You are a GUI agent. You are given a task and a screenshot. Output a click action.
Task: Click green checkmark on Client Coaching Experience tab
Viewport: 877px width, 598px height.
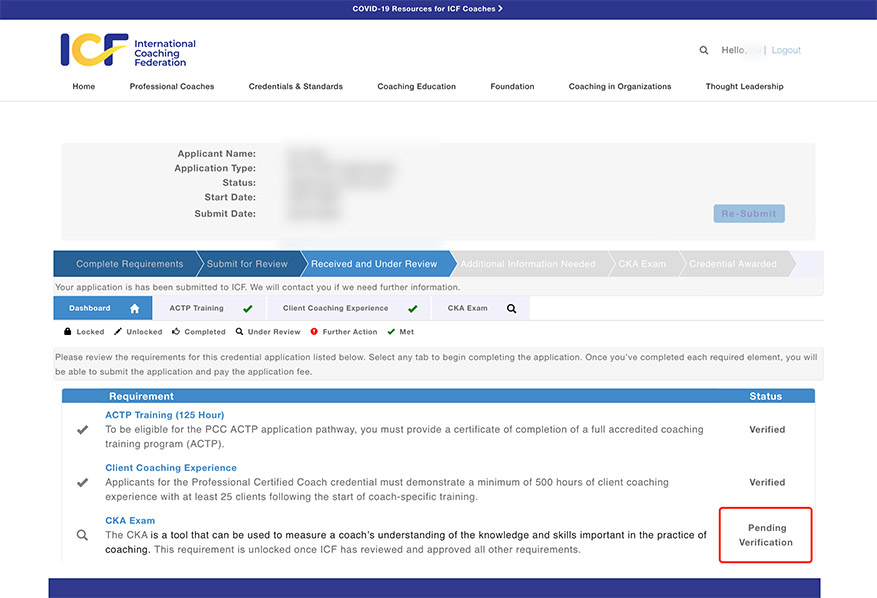coord(413,309)
